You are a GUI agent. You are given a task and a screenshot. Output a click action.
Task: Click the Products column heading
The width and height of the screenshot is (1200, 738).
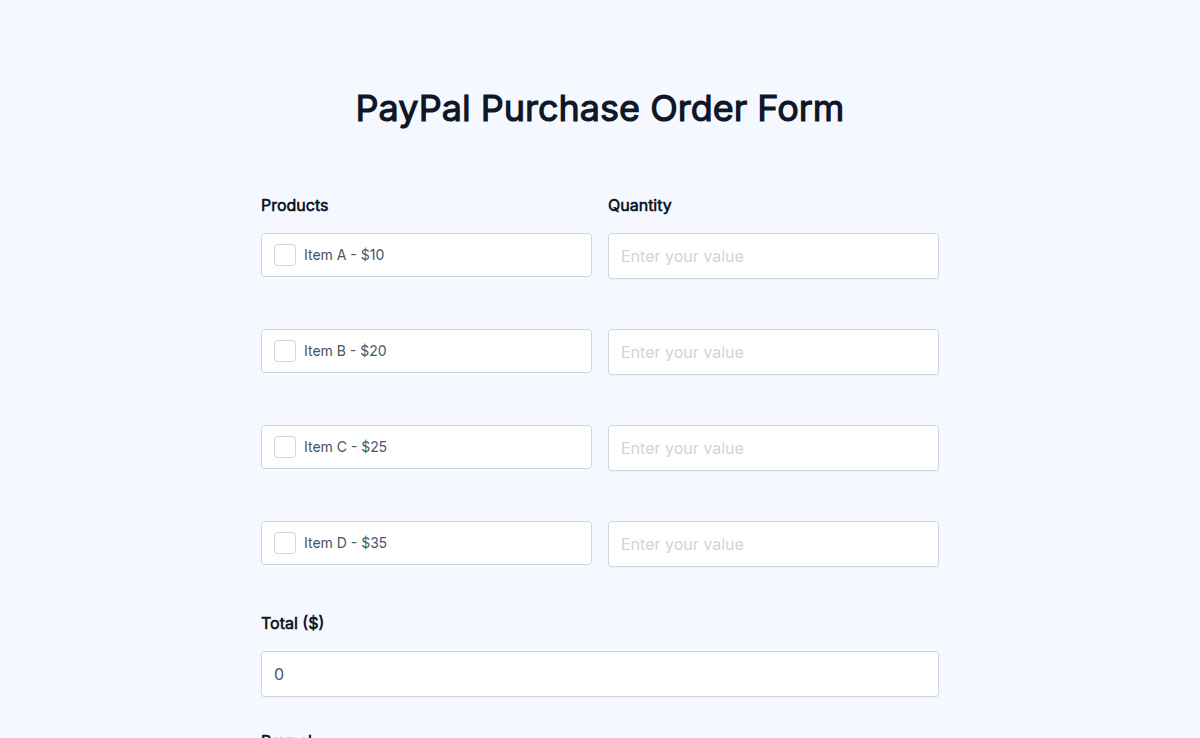pyautogui.click(x=294, y=205)
